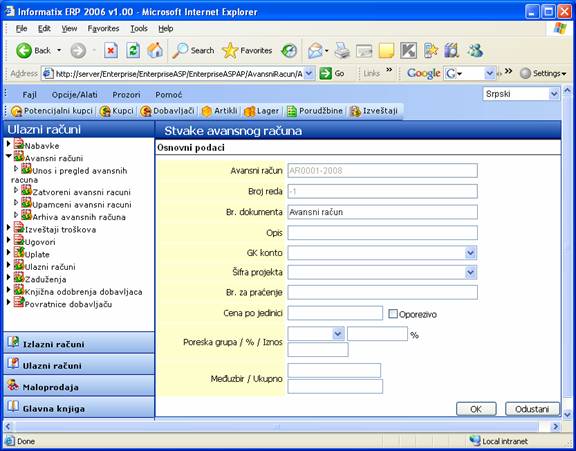Image resolution: width=576 pixels, height=451 pixels.
Task: Open the address bar URL dropdown
Action: point(309,73)
